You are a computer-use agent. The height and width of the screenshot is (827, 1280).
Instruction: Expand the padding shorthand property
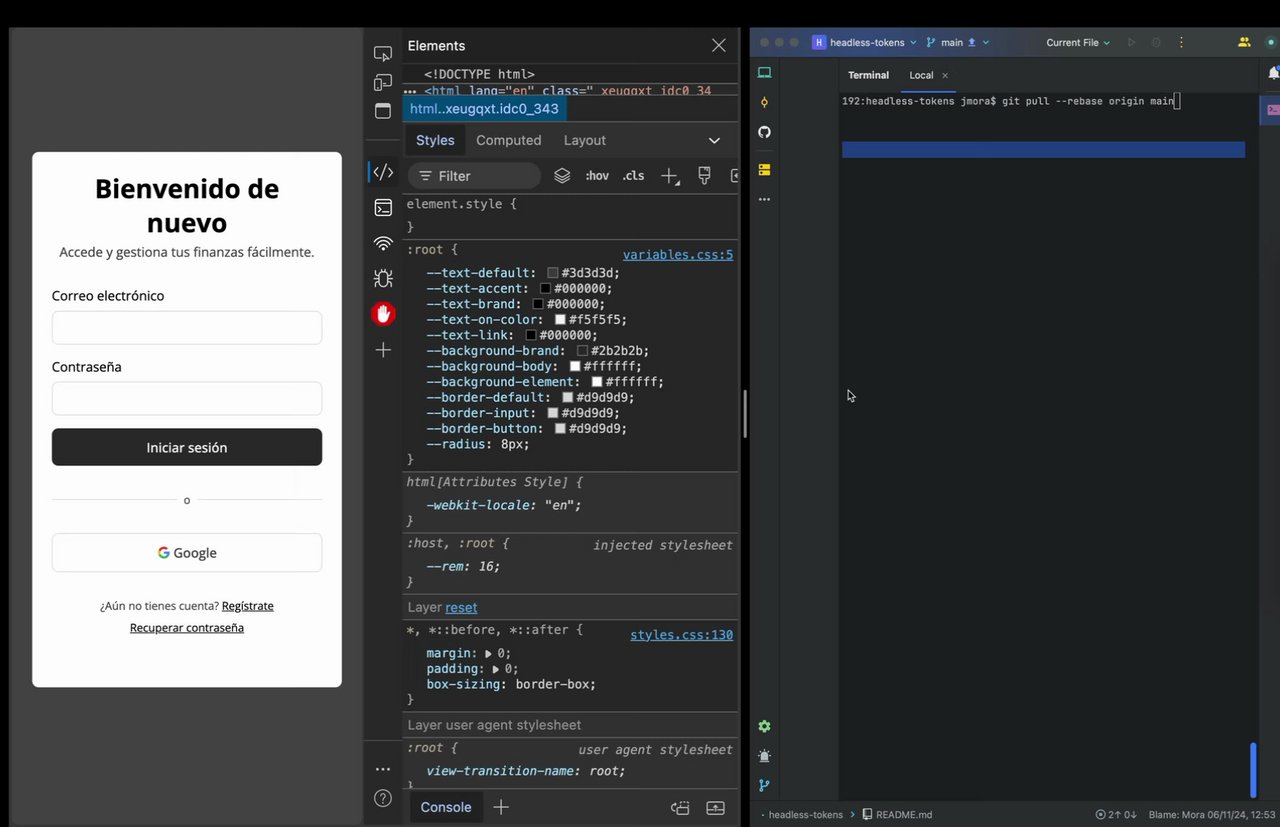point(495,669)
